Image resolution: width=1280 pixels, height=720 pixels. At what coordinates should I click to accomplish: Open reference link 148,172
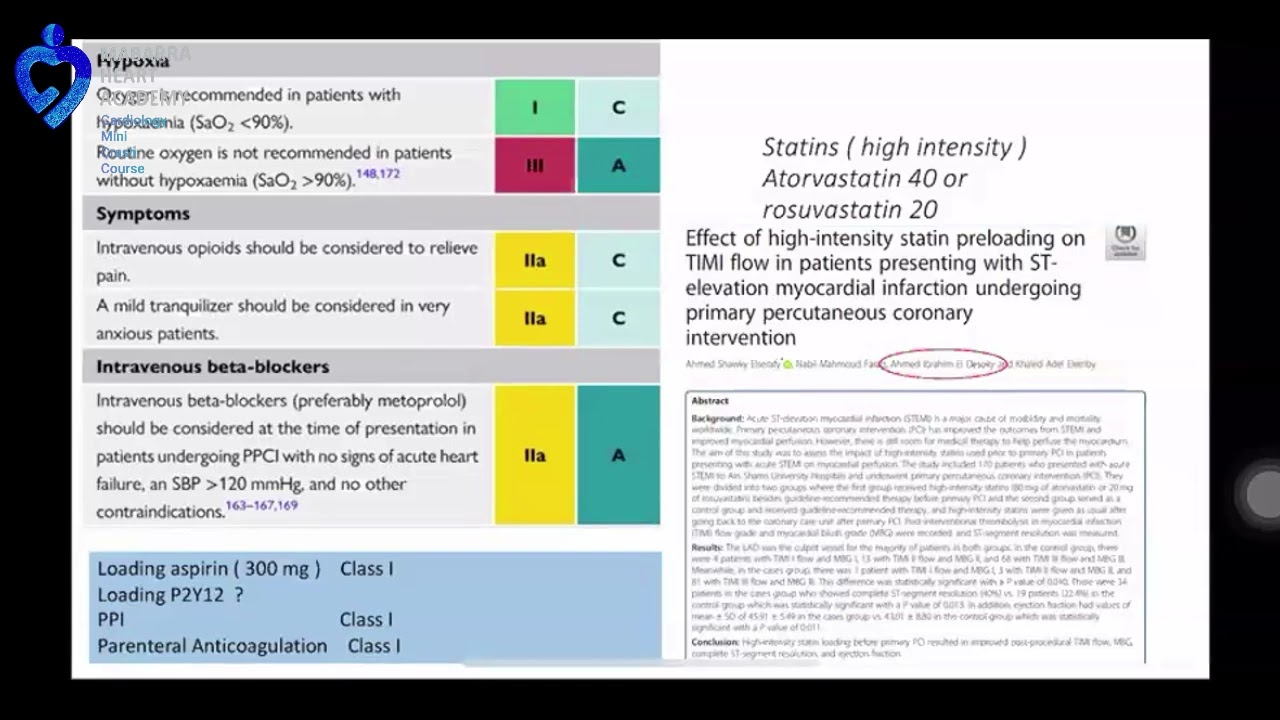pyautogui.click(x=377, y=174)
